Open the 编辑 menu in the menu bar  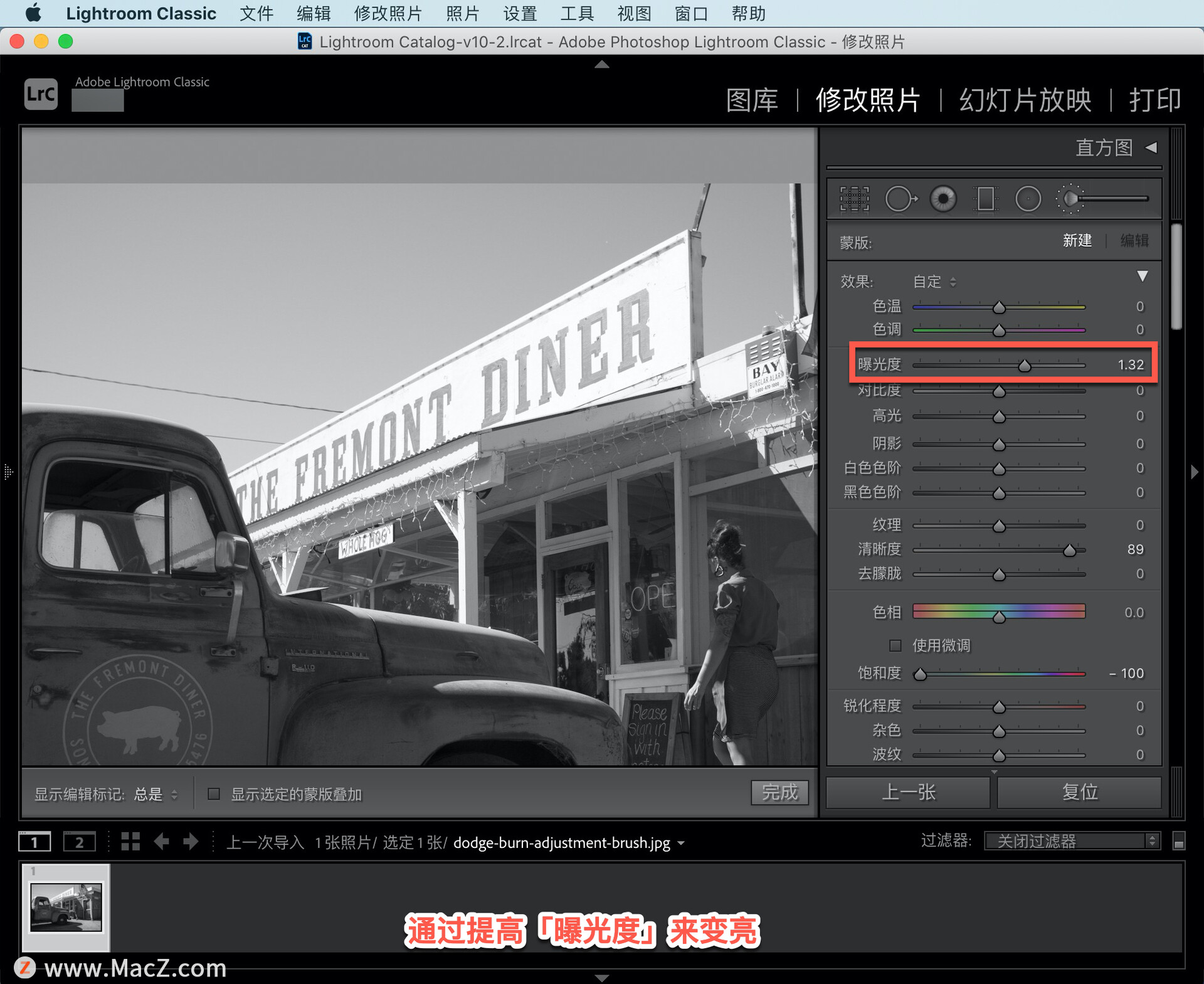click(x=314, y=13)
